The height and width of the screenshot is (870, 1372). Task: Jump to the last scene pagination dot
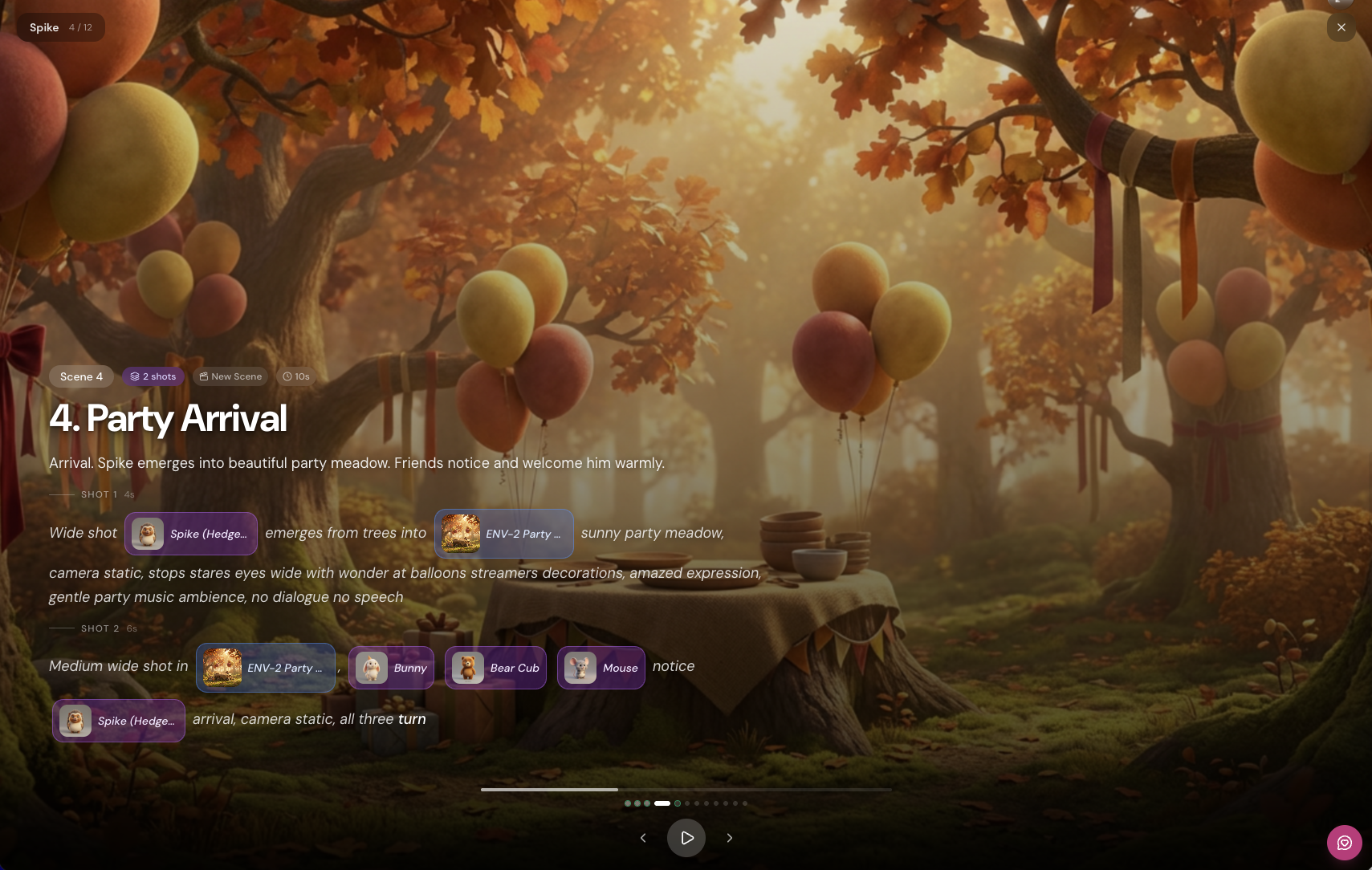pos(745,803)
